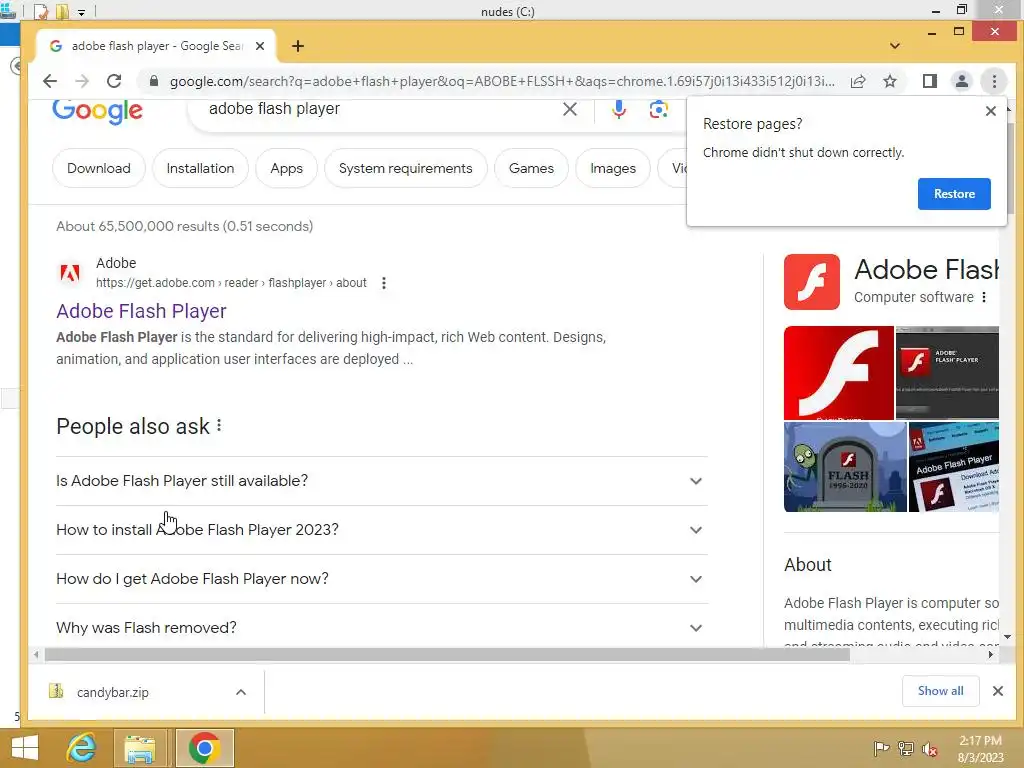Select the Installation filter chip
Image resolution: width=1024 pixels, height=768 pixels.
click(x=200, y=168)
